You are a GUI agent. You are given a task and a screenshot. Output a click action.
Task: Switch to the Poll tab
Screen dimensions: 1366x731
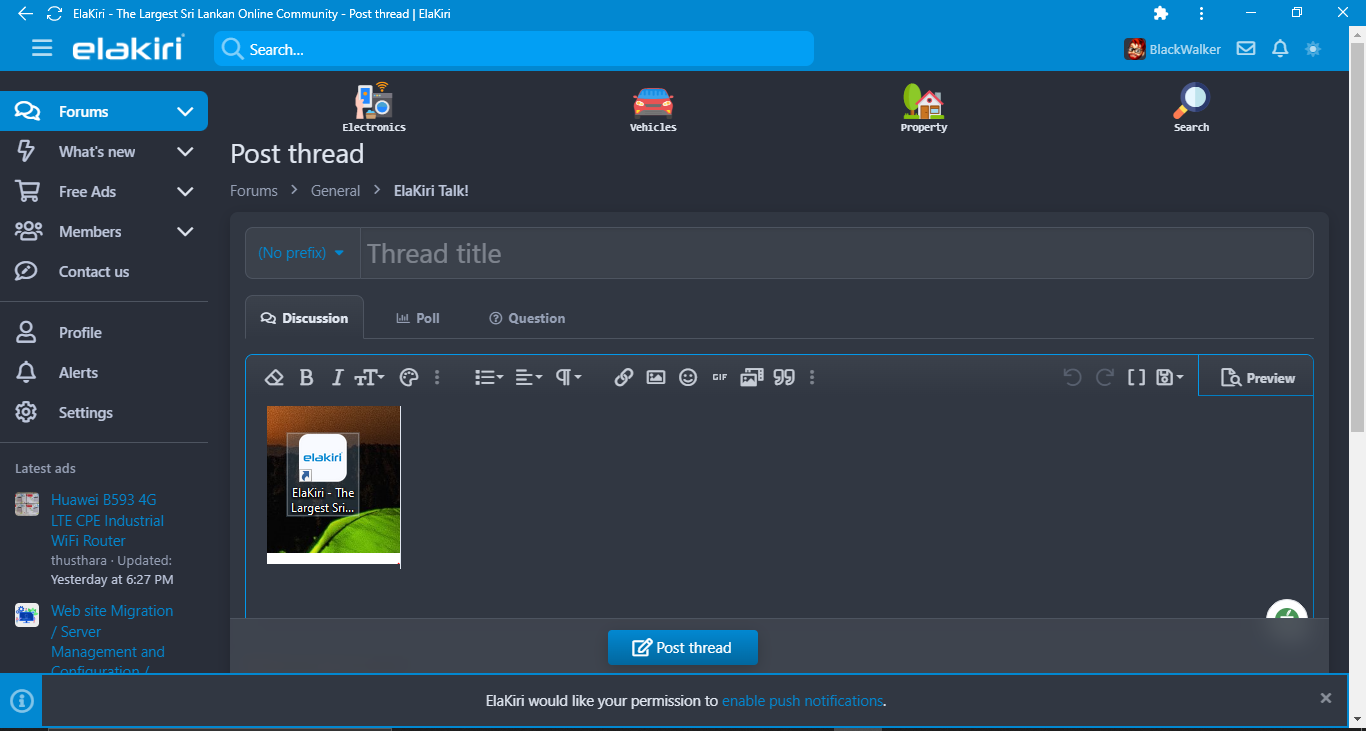pyautogui.click(x=418, y=318)
